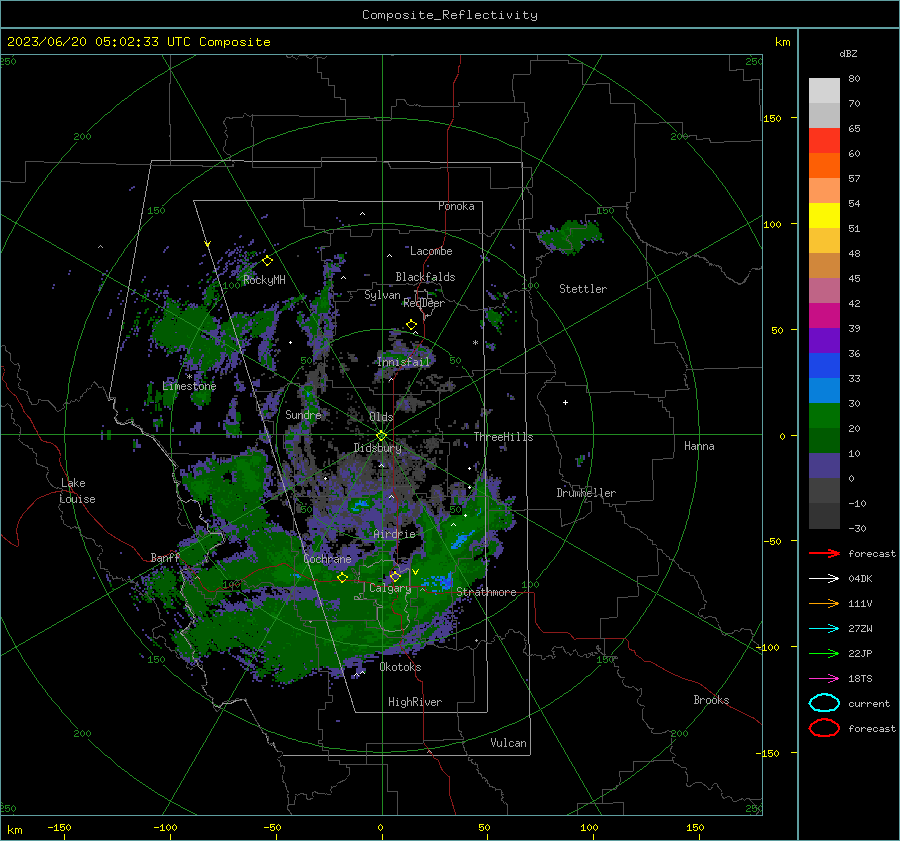
Task: Click the dBZ legend heading
Action: [x=848, y=53]
